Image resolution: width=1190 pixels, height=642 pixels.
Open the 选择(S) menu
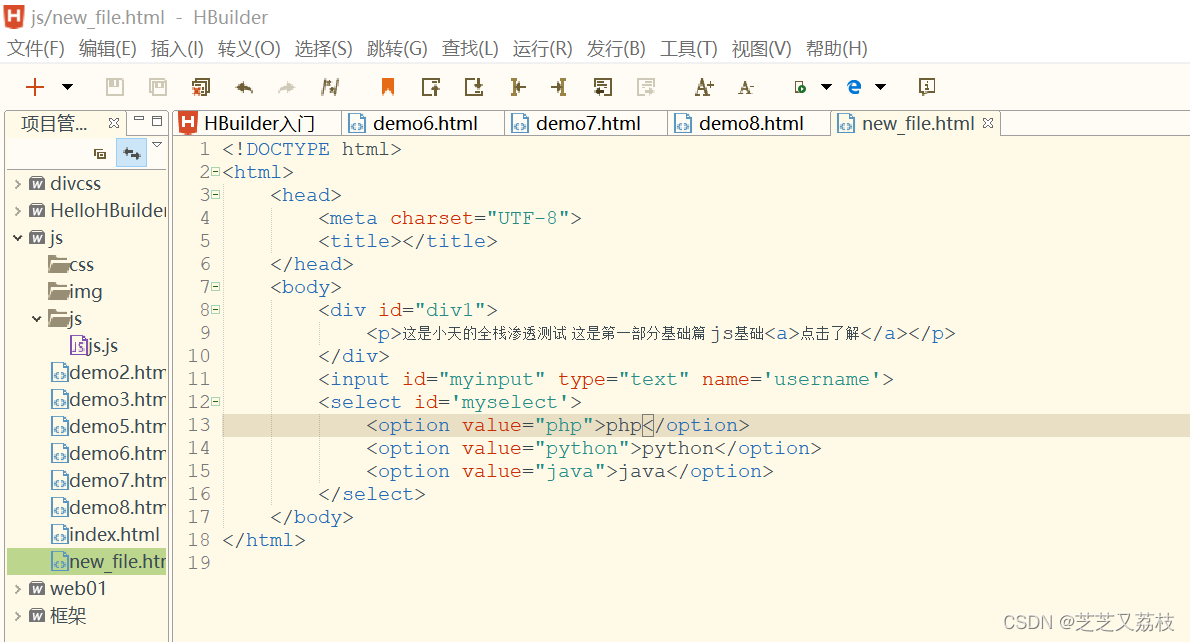tap(323, 49)
